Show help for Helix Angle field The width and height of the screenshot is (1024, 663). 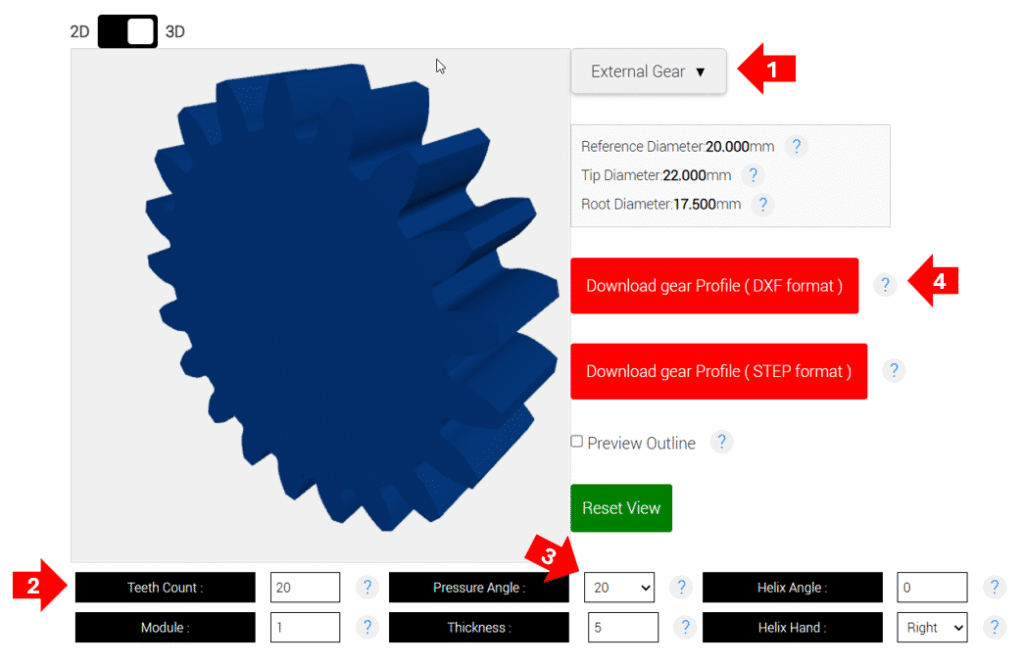[x=994, y=587]
